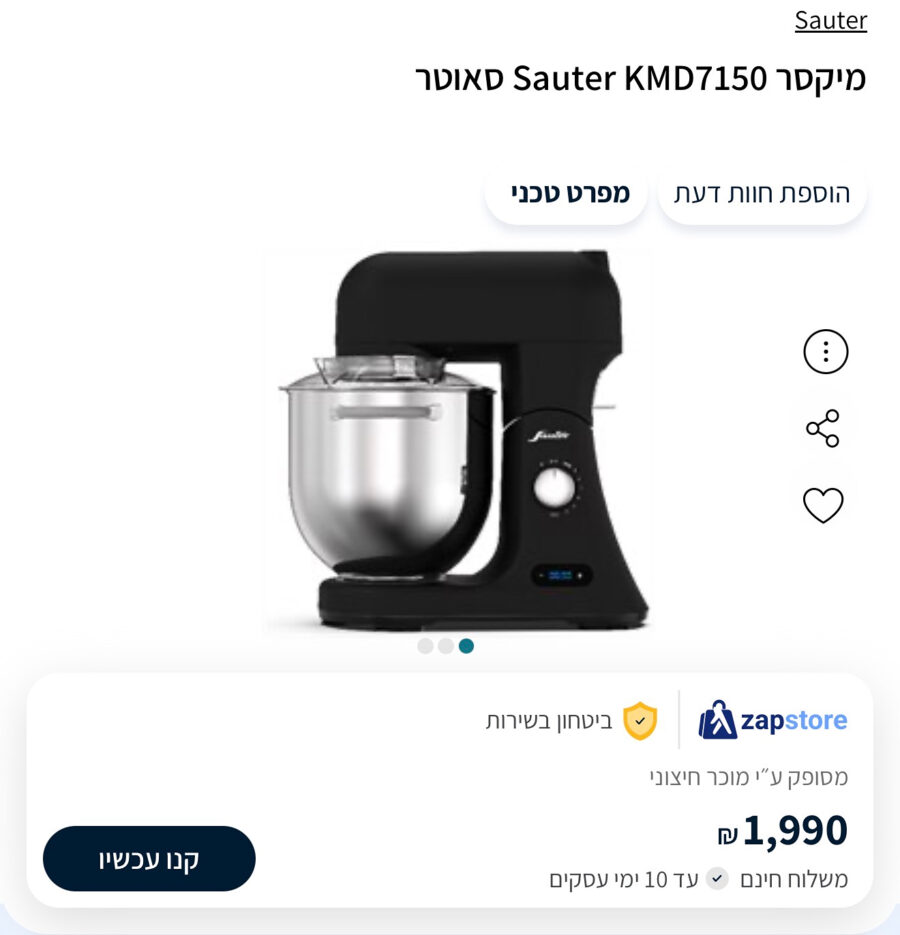This screenshot has width=900, height=935.
Task: Select the active teal carousel dot
Action: (x=466, y=646)
